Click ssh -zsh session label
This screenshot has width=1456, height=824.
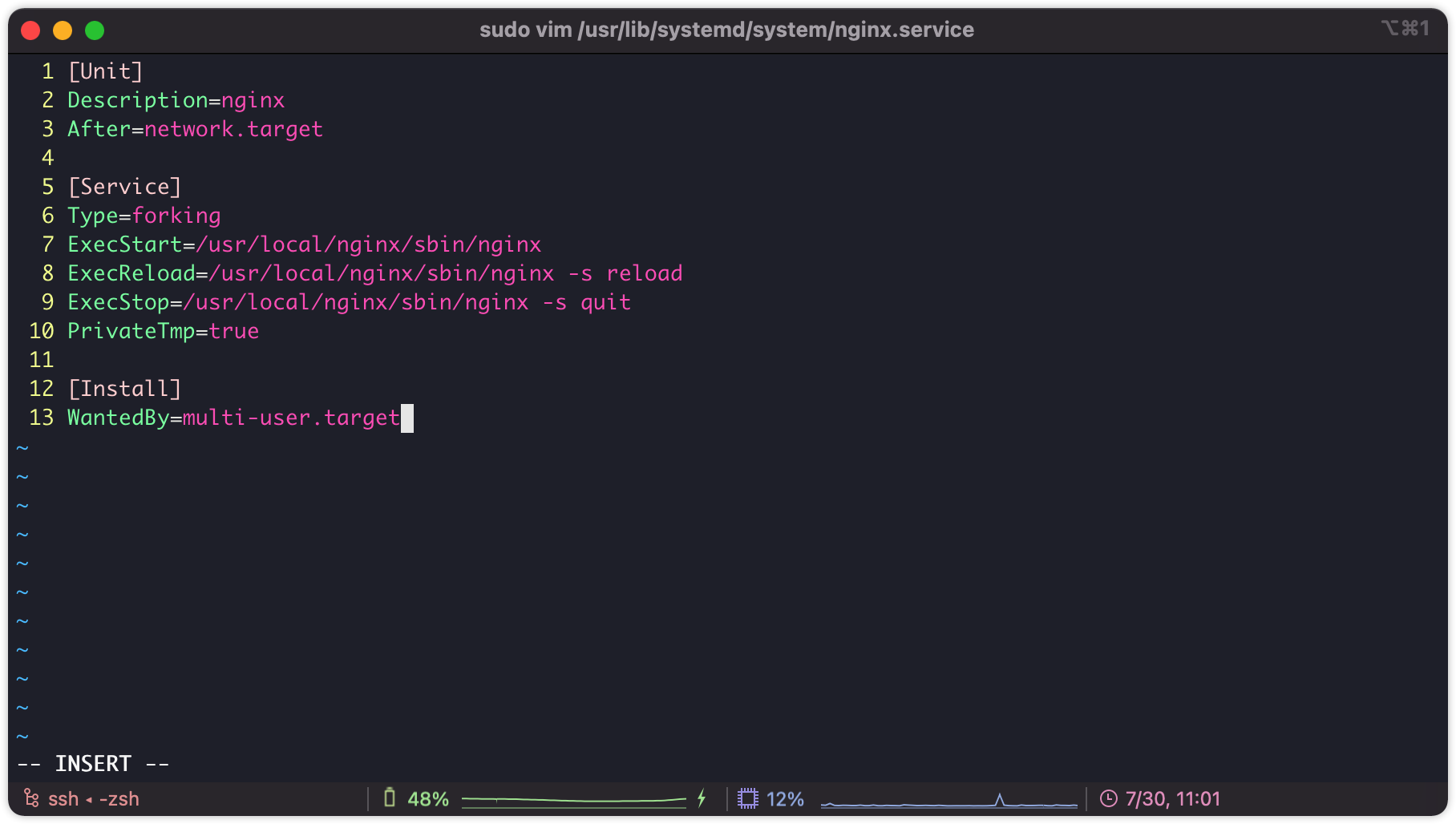pyautogui.click(x=93, y=799)
